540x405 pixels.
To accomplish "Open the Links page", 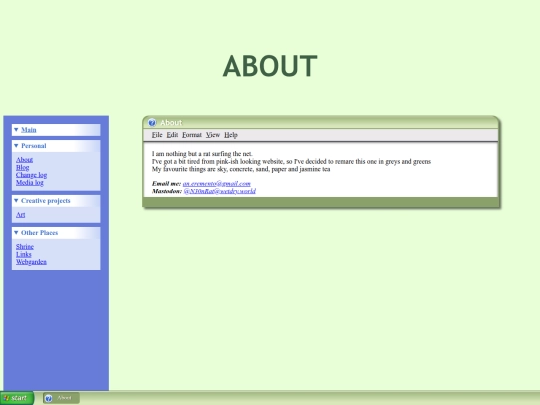I will coord(23,254).
